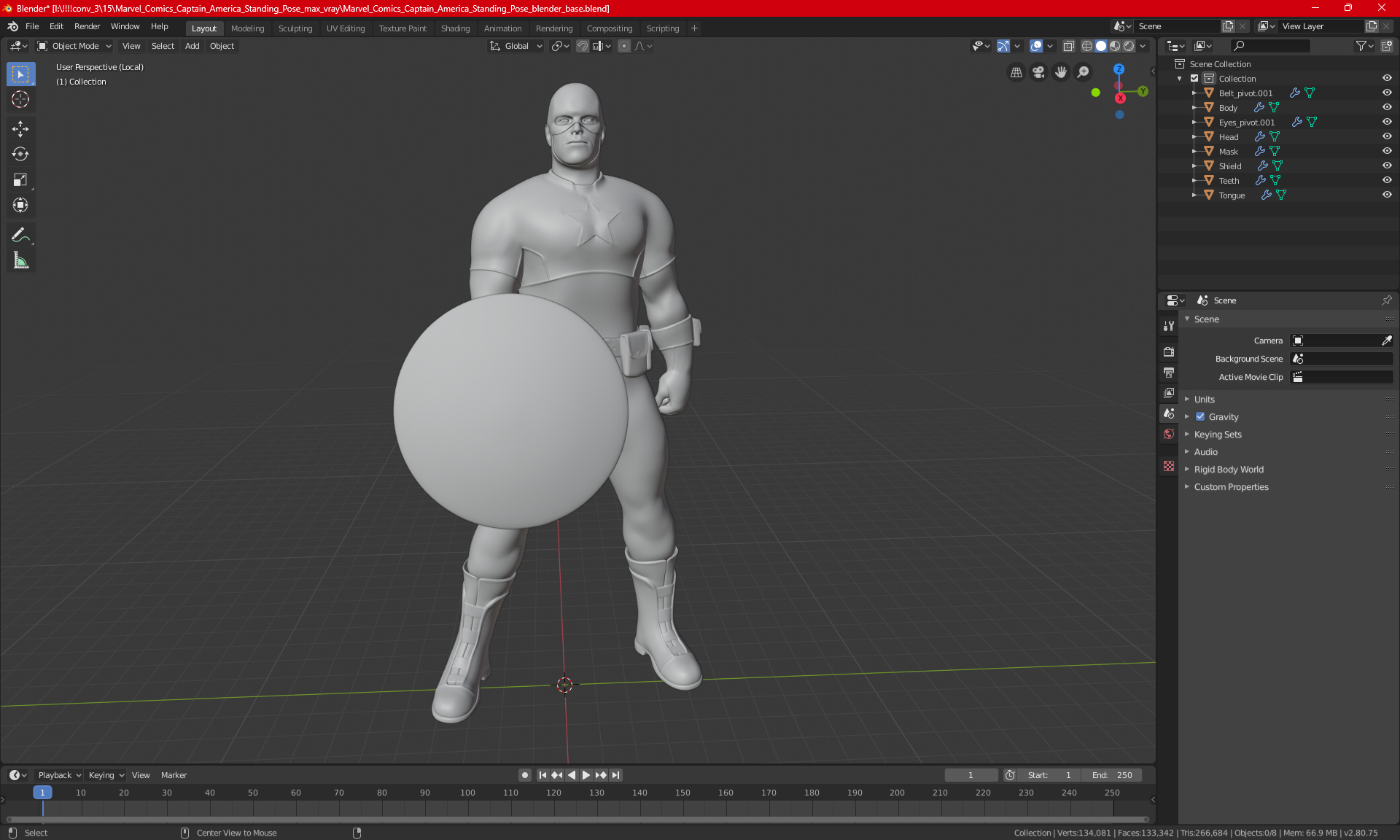
Task: Open the World properties tab
Action: click(x=1169, y=434)
